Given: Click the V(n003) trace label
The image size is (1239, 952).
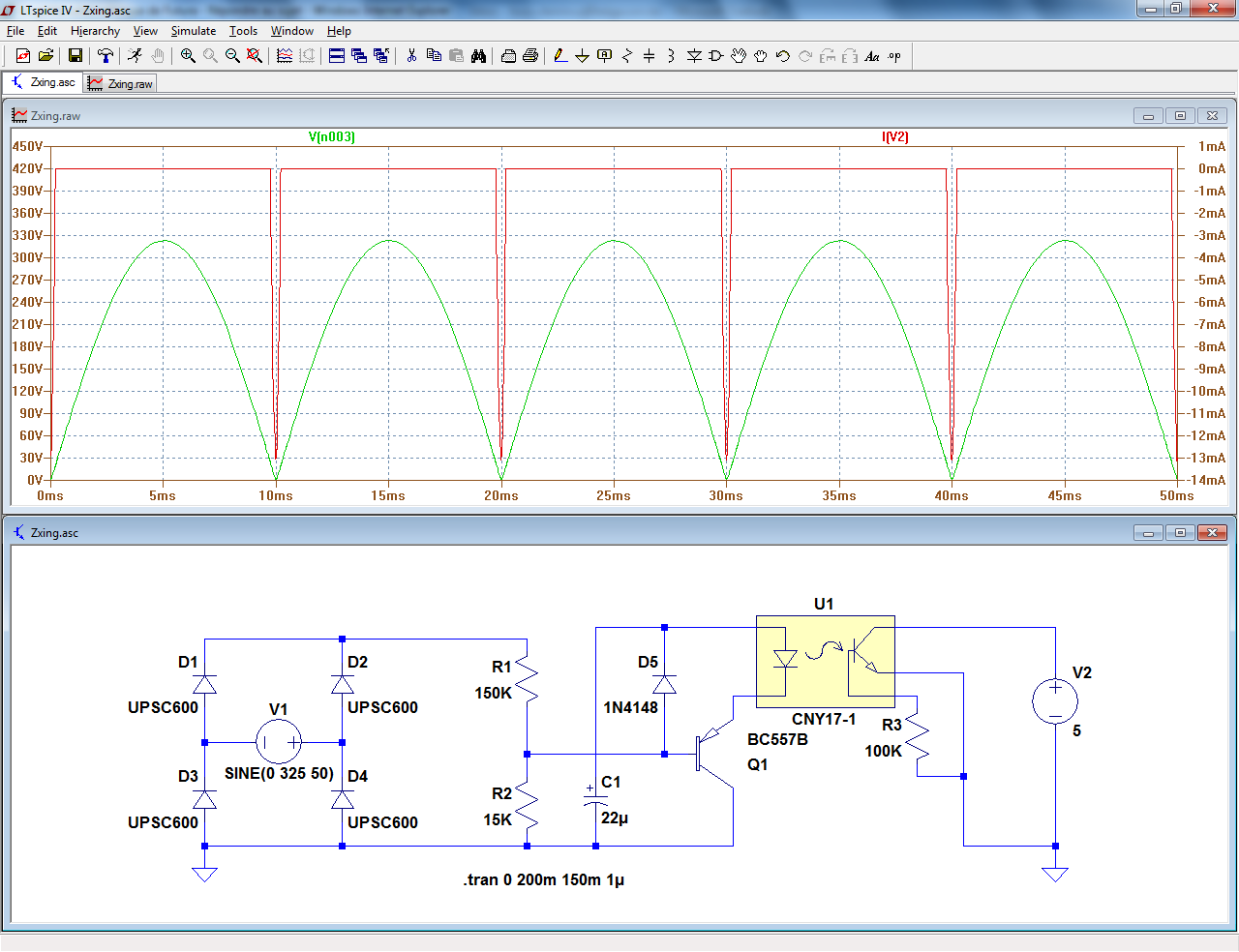Looking at the screenshot, I should 331,136.
